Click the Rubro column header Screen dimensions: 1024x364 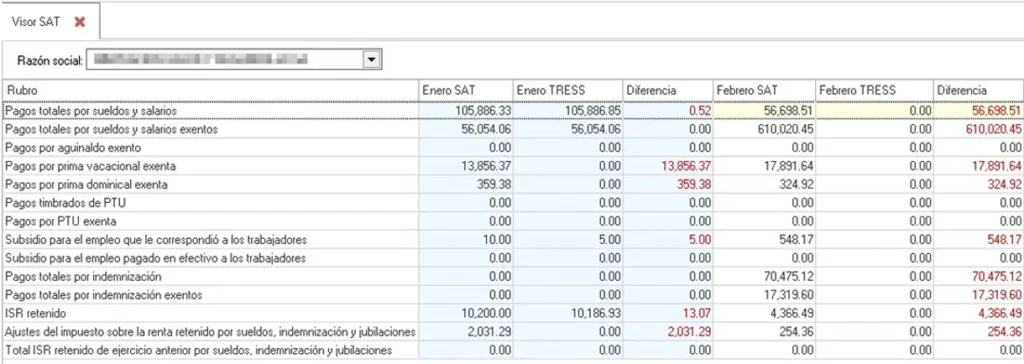click(210, 90)
